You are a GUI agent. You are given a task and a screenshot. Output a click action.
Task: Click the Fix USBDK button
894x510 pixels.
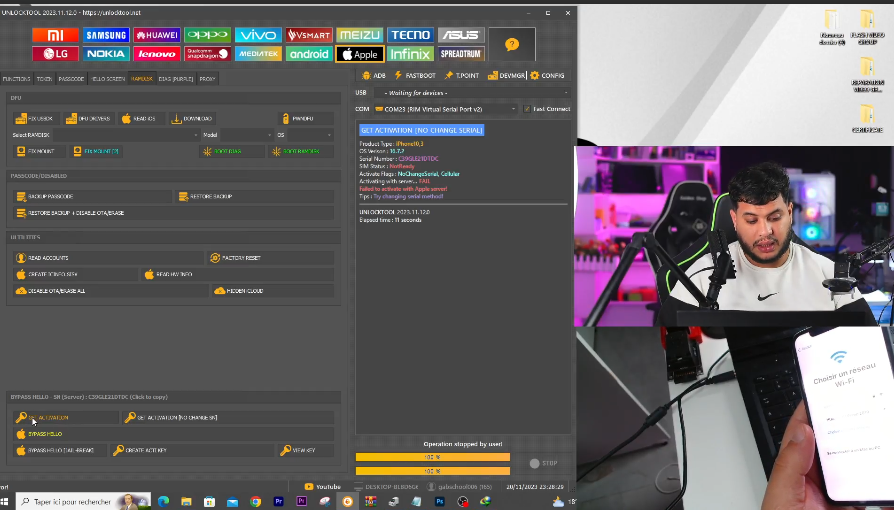(x=35, y=119)
